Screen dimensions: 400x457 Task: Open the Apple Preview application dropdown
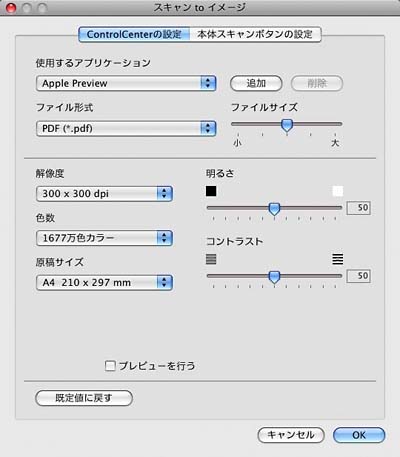[x=126, y=83]
